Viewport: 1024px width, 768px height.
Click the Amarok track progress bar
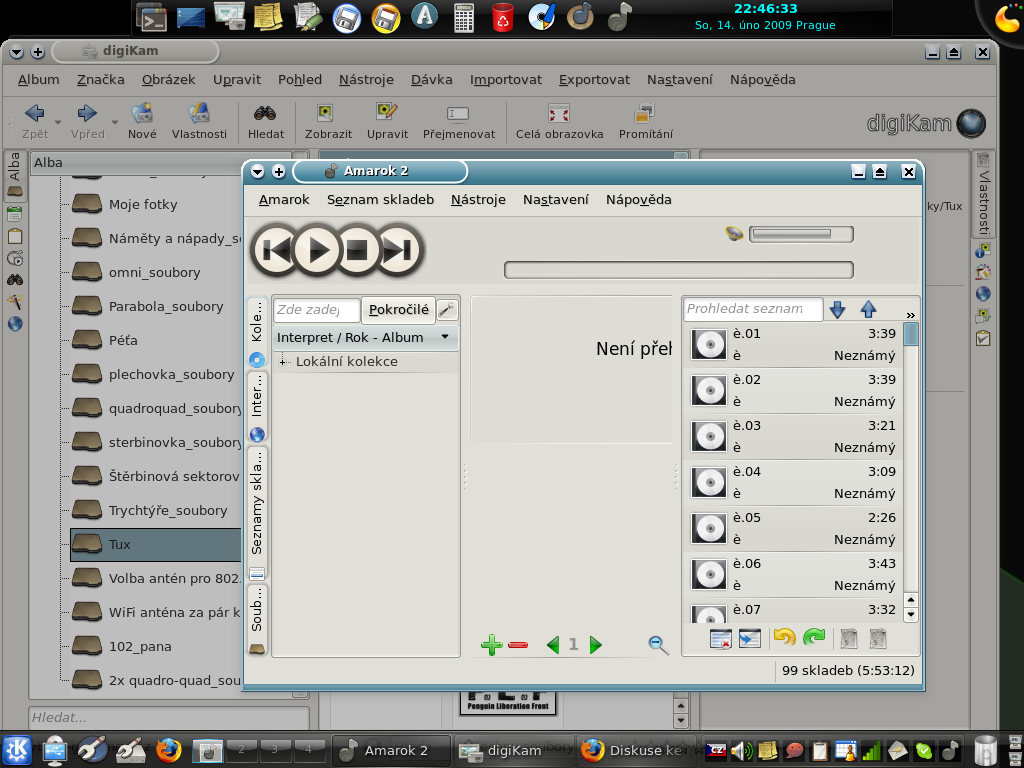(679, 270)
